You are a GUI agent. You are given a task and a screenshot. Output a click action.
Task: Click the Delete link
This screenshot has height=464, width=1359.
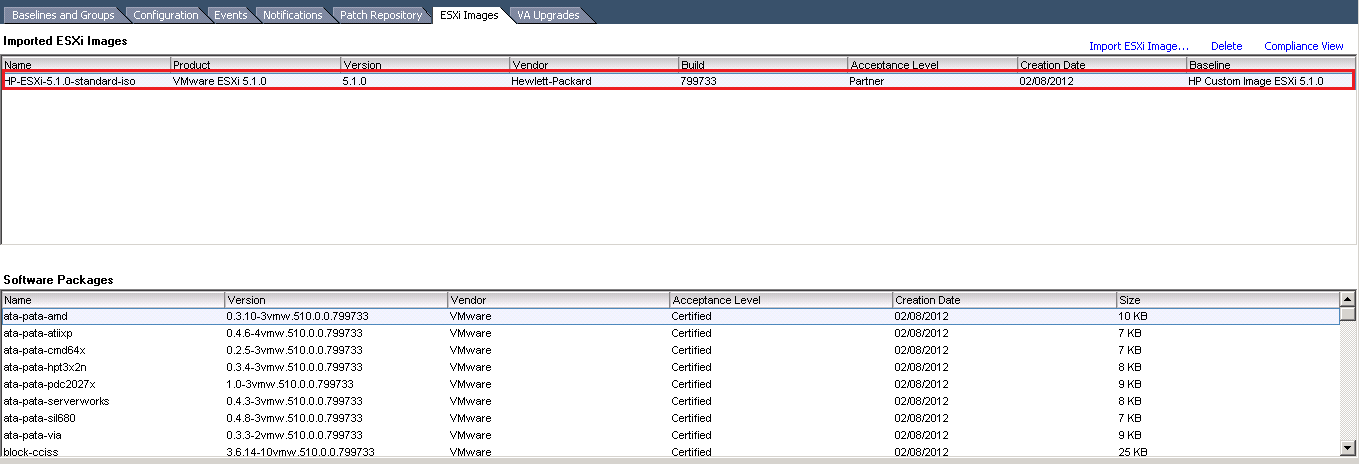1226,46
